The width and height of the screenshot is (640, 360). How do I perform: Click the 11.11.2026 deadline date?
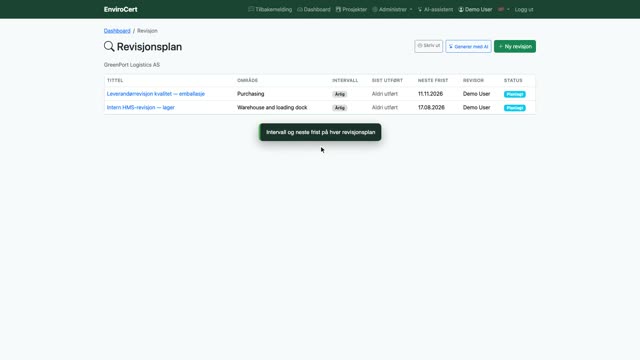[430, 94]
